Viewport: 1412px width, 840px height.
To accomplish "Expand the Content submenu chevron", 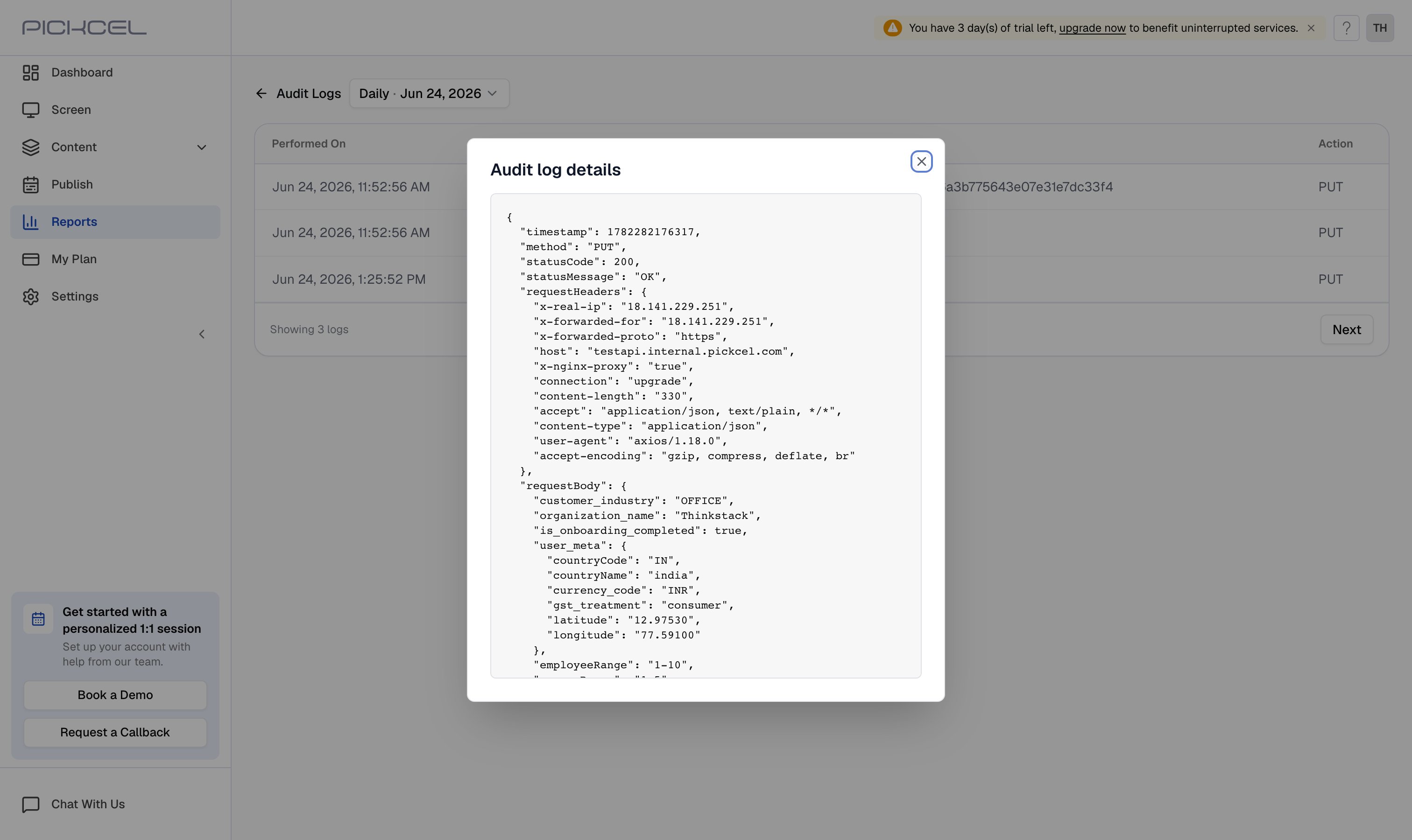I will [x=202, y=148].
